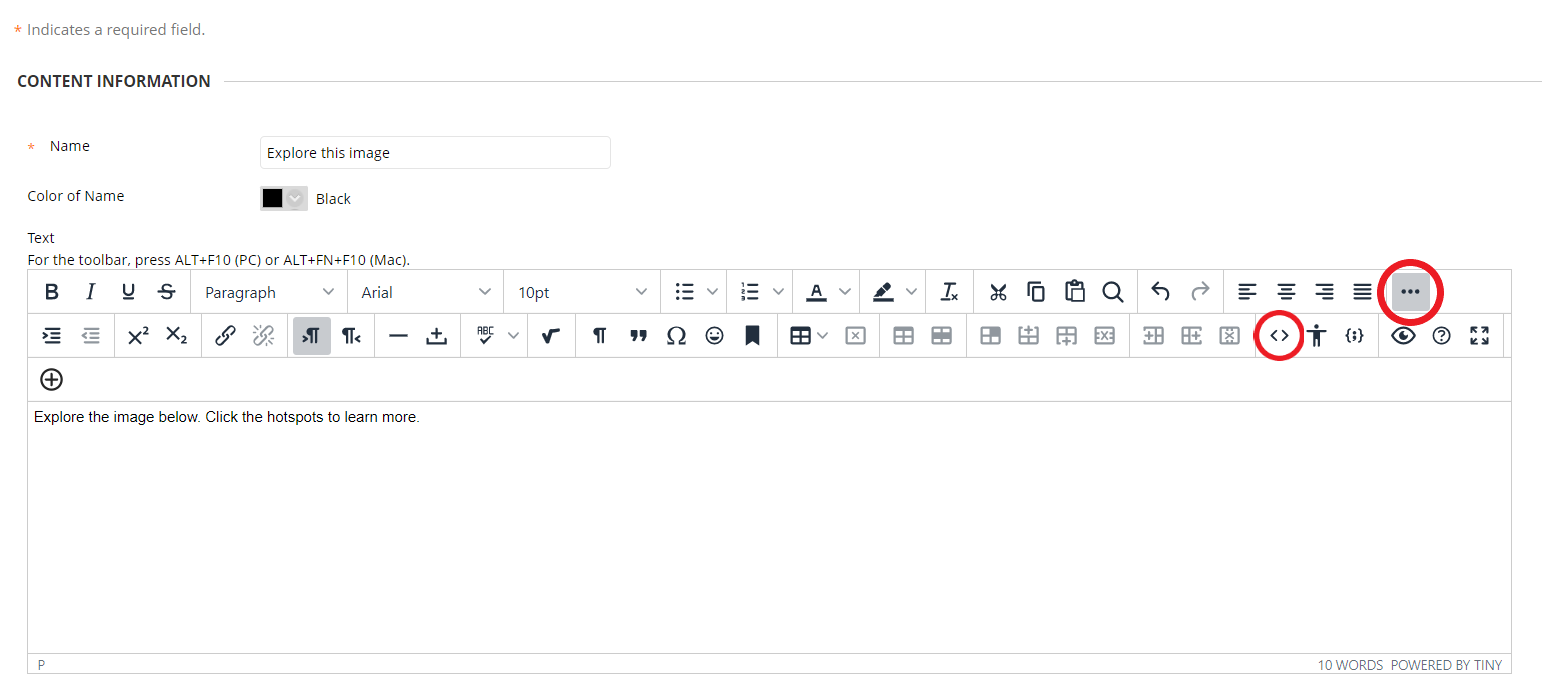Viewport: 1542px width, 695px height.
Task: Open editor help
Action: coord(1441,336)
